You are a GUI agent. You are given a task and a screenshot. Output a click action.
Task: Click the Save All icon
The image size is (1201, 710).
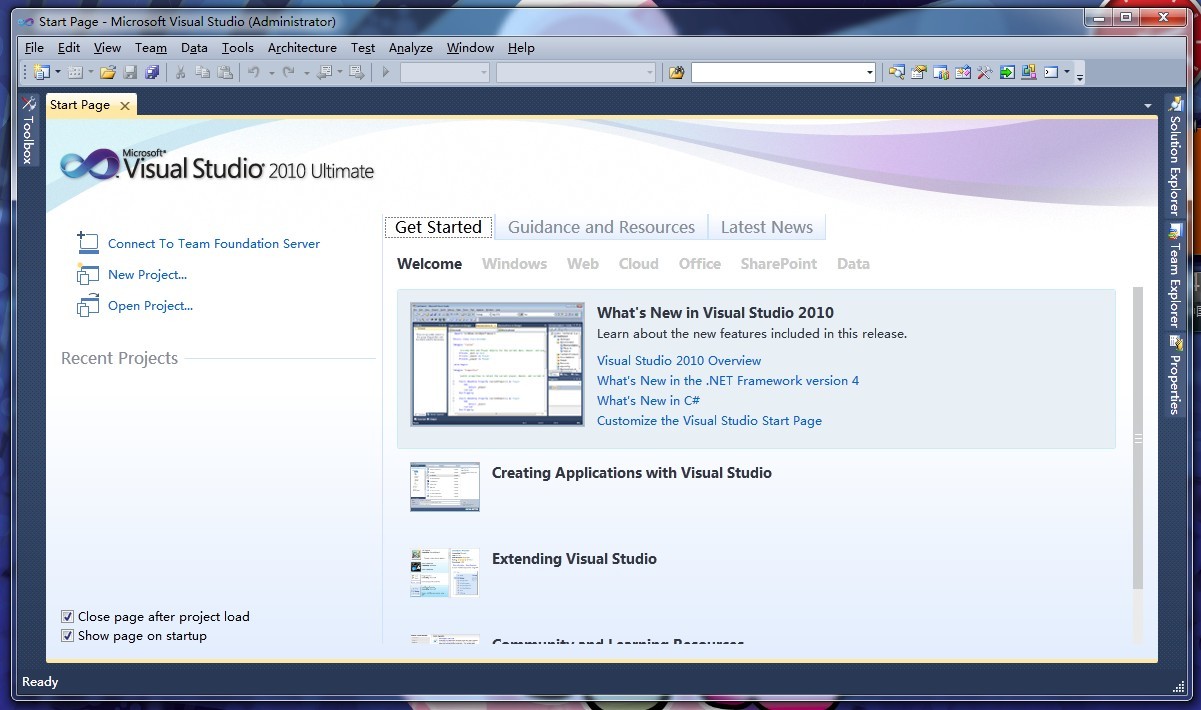click(x=152, y=72)
